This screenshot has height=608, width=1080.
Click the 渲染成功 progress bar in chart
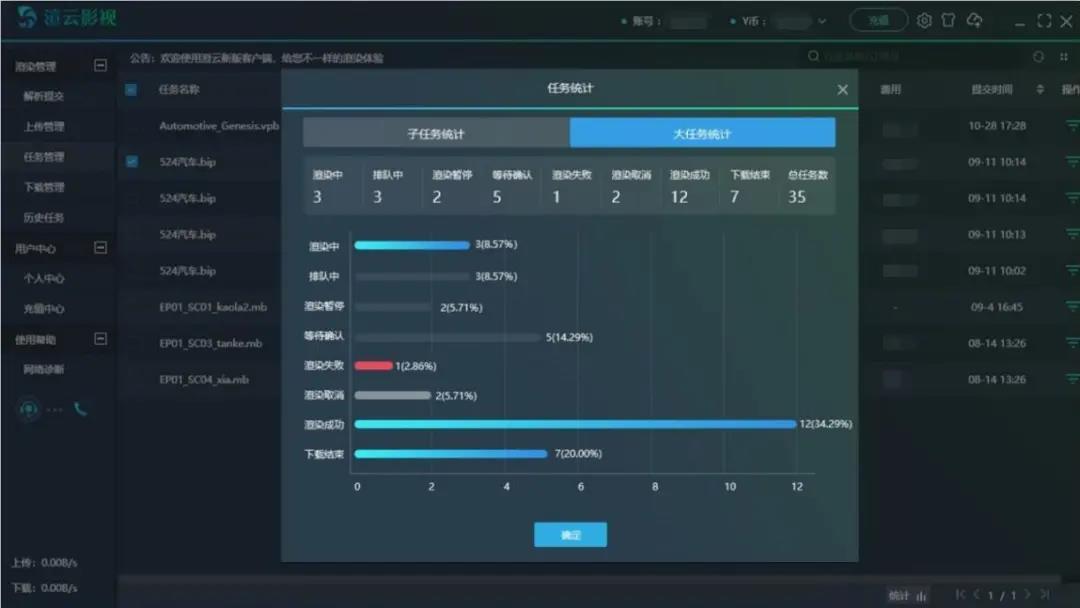tap(574, 424)
